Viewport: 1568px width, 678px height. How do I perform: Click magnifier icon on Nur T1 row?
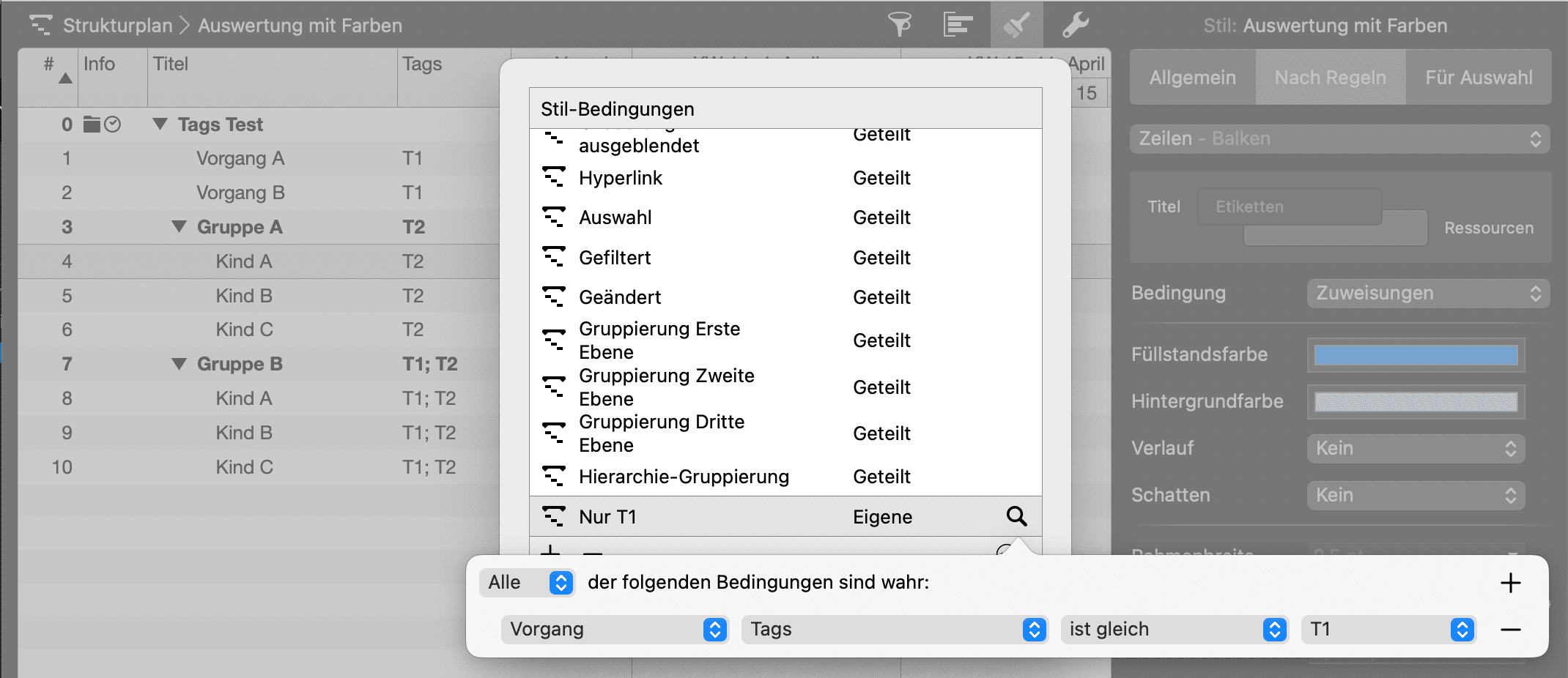[1016, 516]
